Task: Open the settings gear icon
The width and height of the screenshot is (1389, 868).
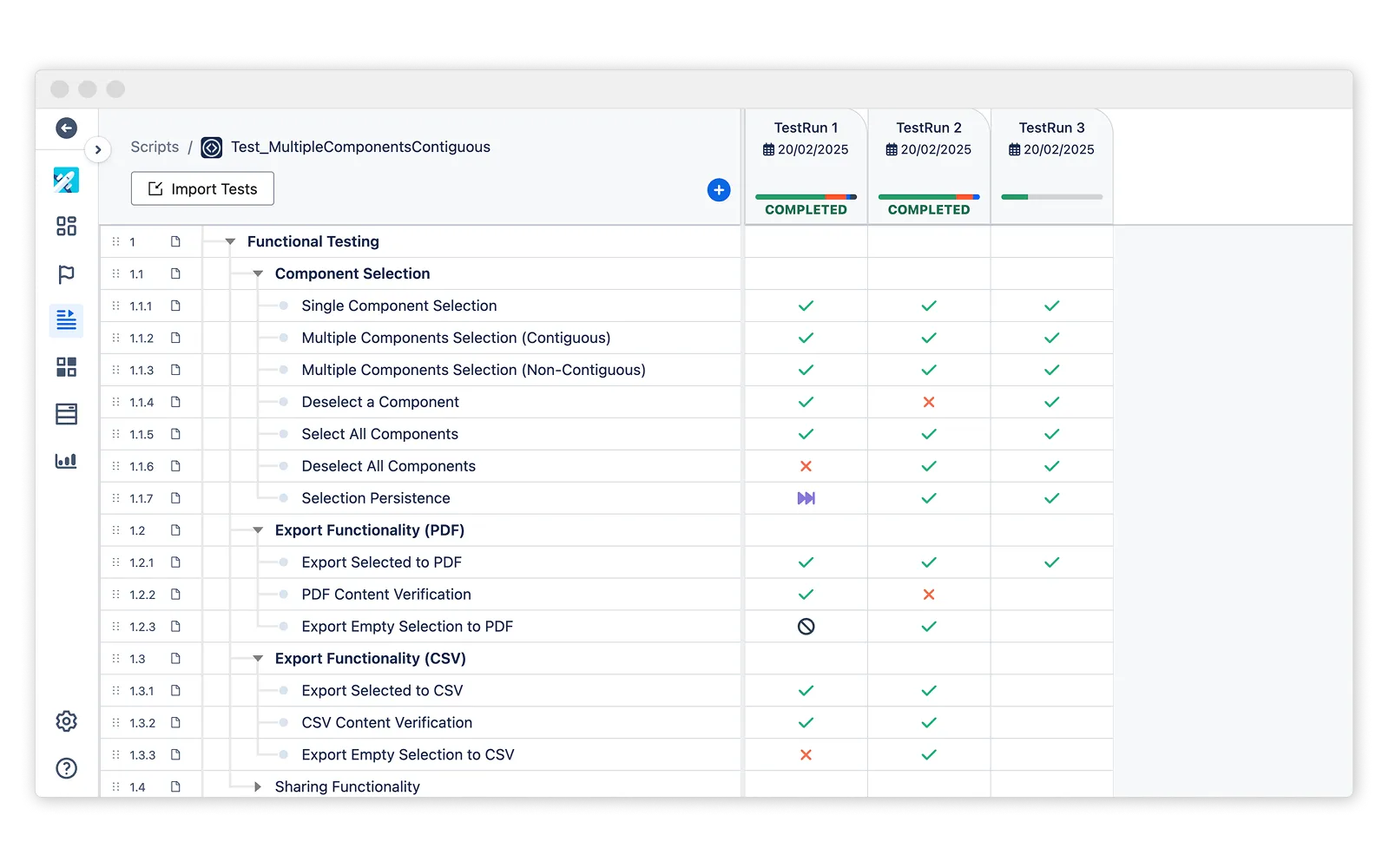Action: coord(66,721)
